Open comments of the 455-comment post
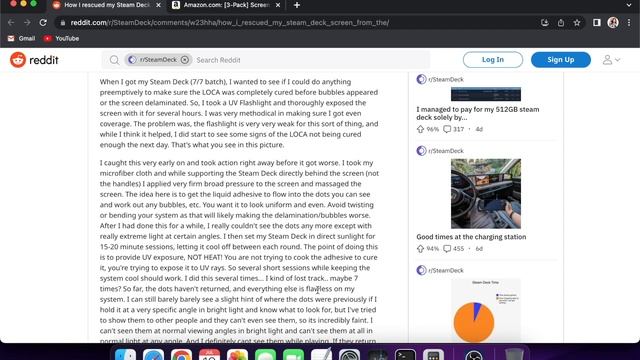 tap(453, 249)
